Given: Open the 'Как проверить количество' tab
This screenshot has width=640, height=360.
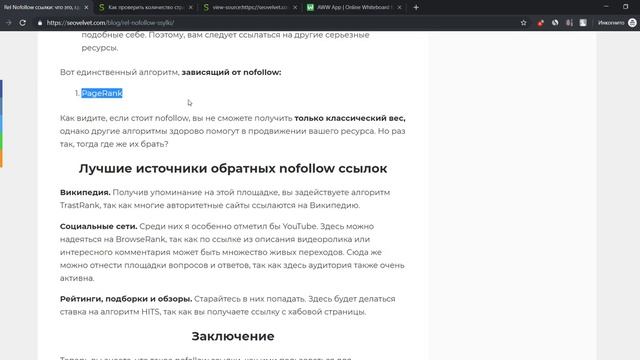Looking at the screenshot, I should (145, 7).
